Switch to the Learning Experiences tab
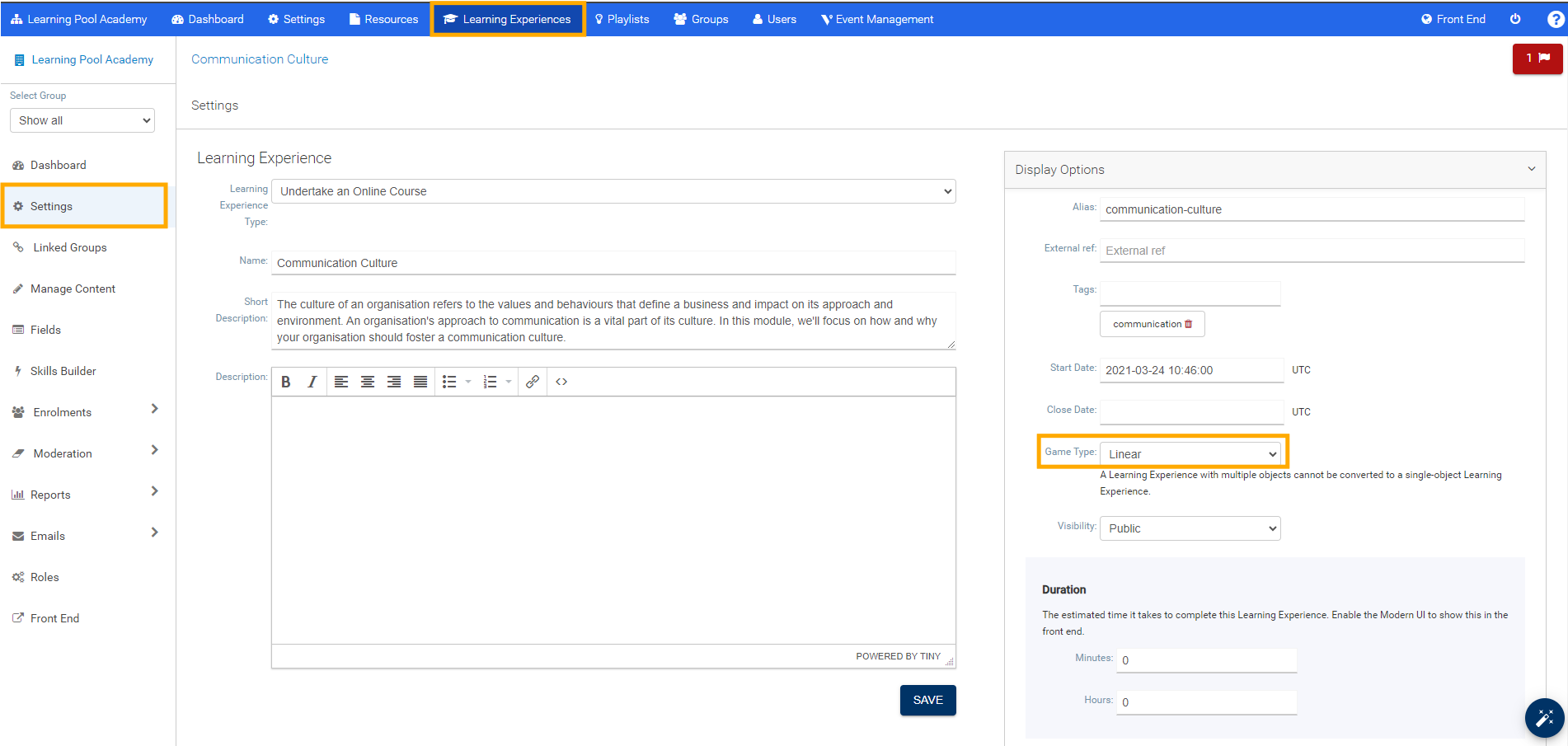The height and width of the screenshot is (746, 1568). click(x=507, y=18)
